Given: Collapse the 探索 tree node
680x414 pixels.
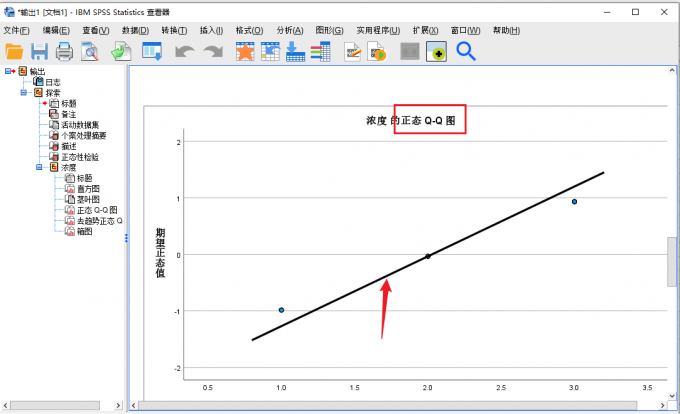Looking at the screenshot, I should [x=23, y=92].
